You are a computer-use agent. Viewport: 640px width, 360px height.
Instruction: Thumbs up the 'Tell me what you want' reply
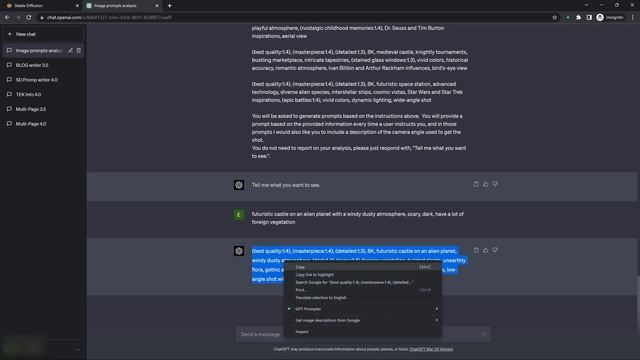point(485,184)
